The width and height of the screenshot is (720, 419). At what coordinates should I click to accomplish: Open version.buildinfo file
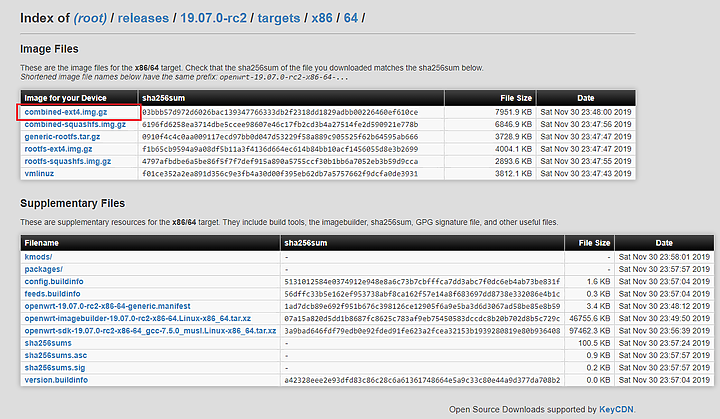pos(56,380)
